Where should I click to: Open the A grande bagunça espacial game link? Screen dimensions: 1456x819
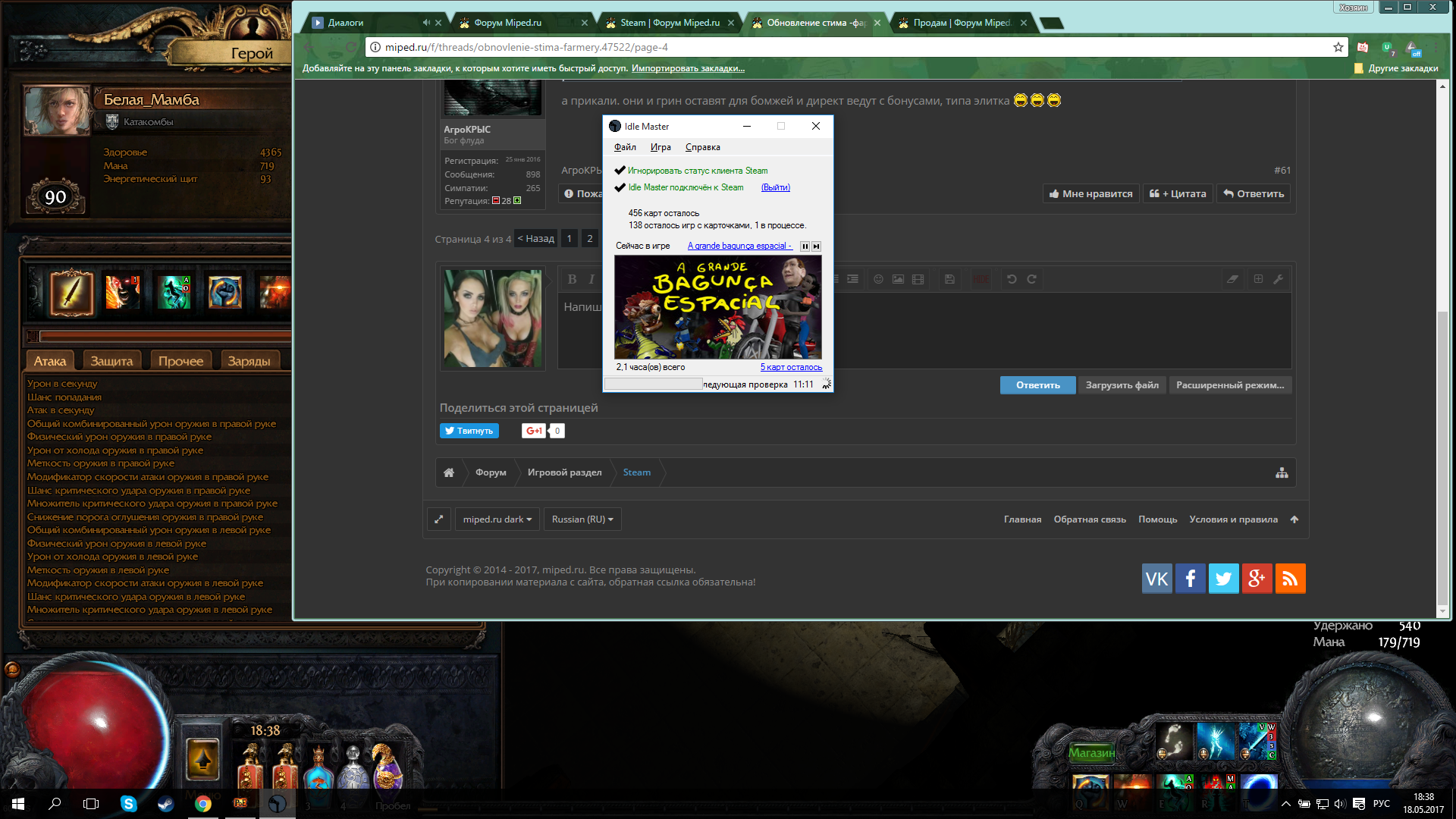740,246
